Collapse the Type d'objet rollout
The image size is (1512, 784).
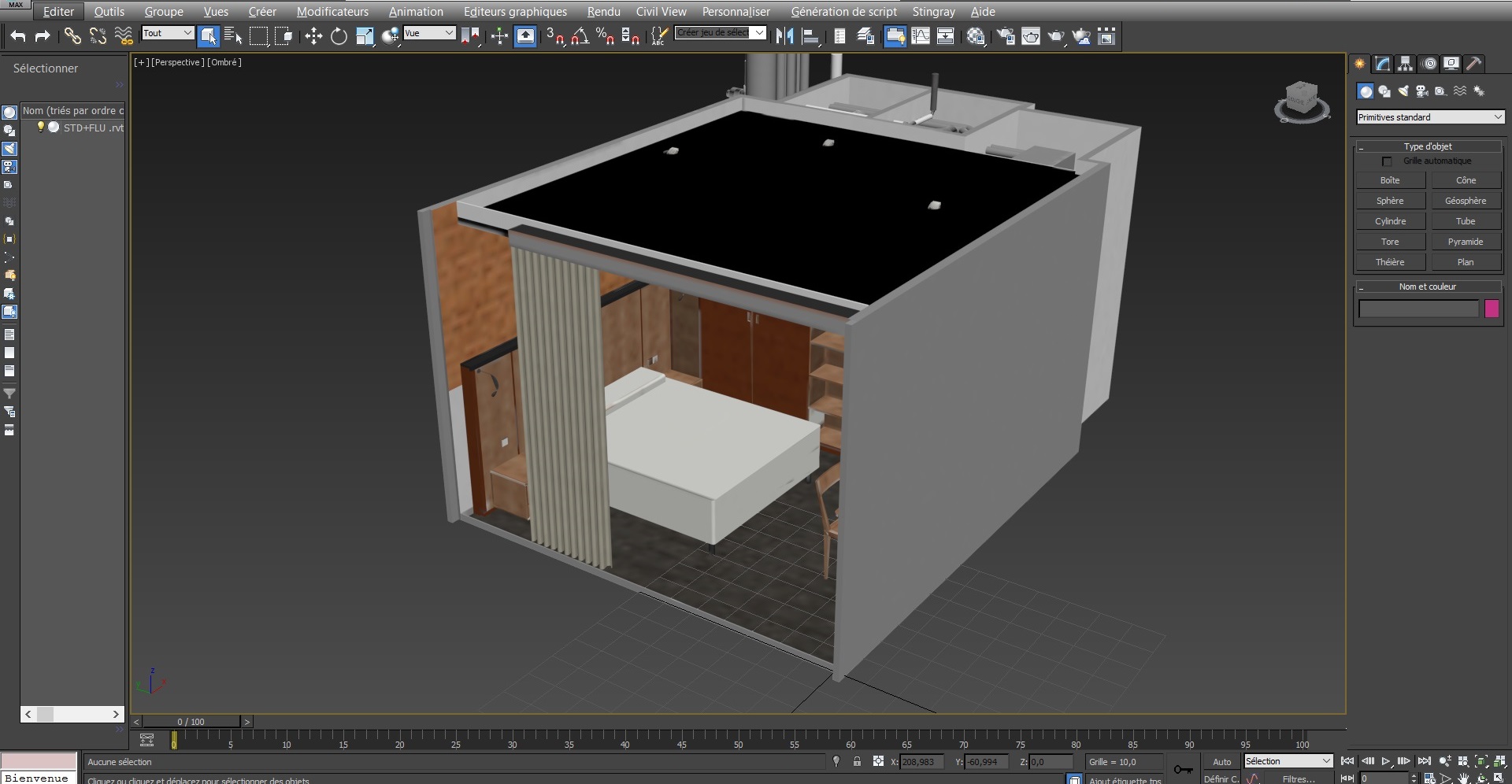(1428, 146)
